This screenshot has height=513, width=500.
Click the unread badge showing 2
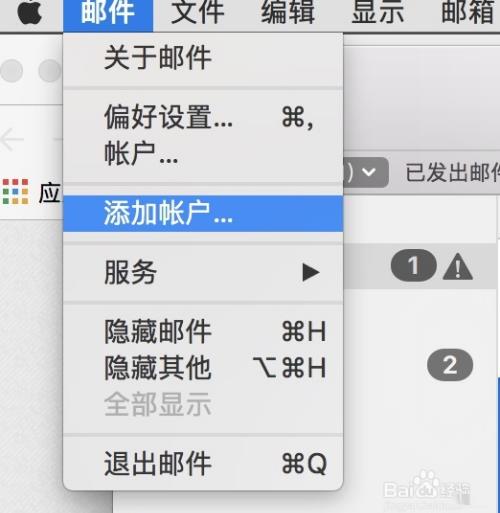450,365
